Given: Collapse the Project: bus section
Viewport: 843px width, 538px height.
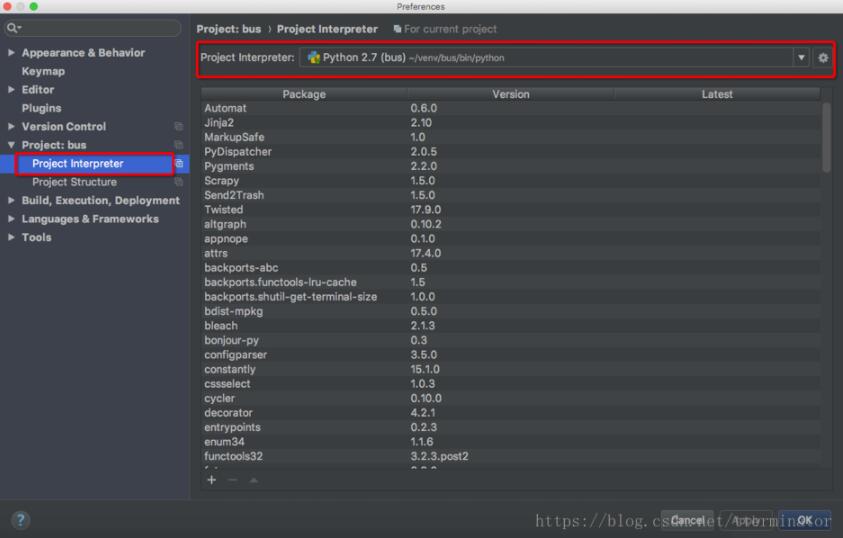Looking at the screenshot, I should pos(11,145).
